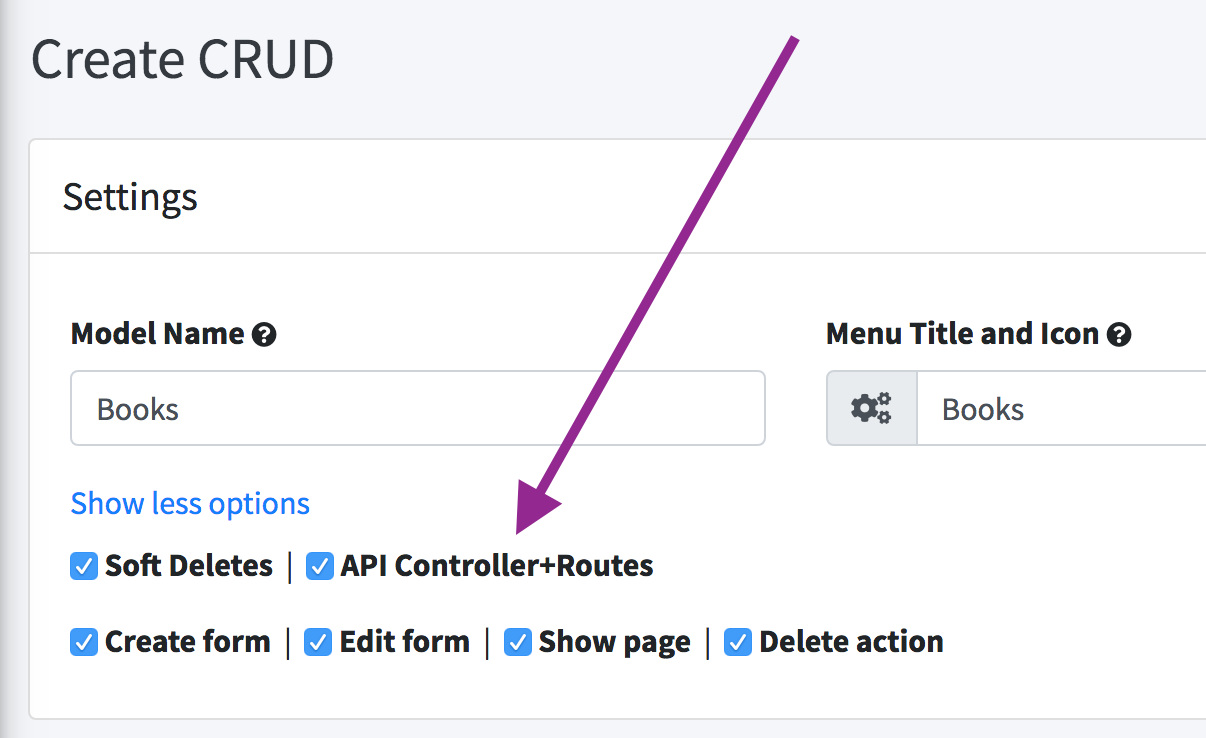Click the Menu Title and Icon help icon
The width and height of the screenshot is (1206, 738).
(1120, 335)
